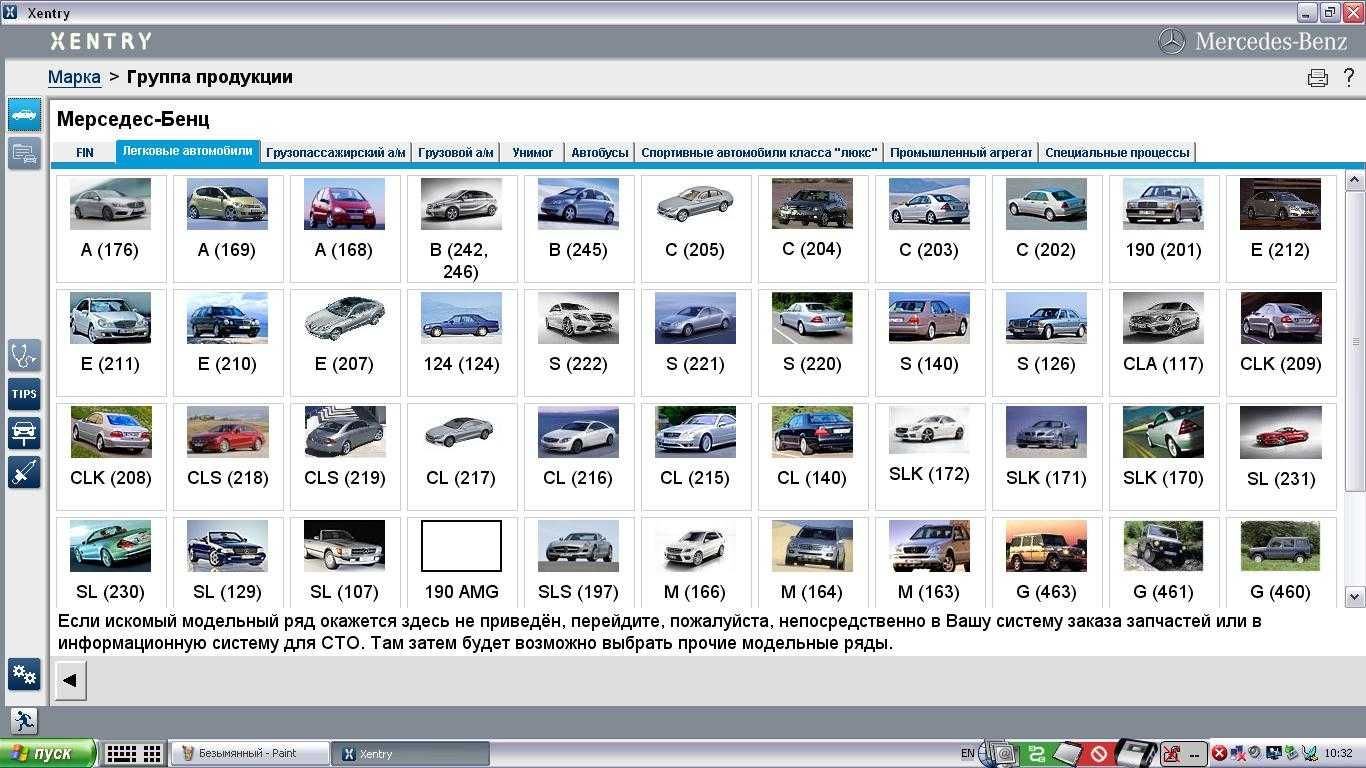The width and height of the screenshot is (1366, 768).
Task: Click the back arrow button
Action: tap(70, 680)
